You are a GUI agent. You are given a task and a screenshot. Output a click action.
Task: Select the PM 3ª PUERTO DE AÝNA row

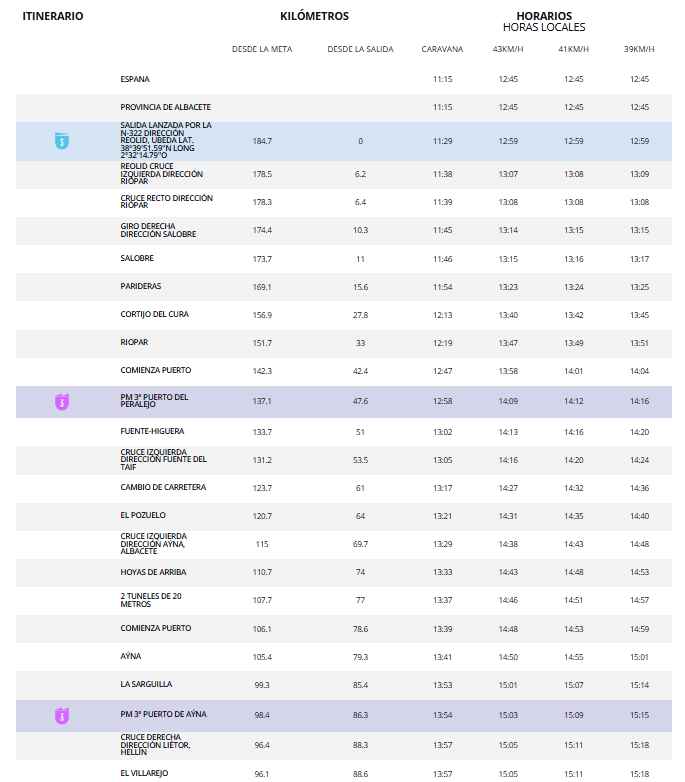344,716
